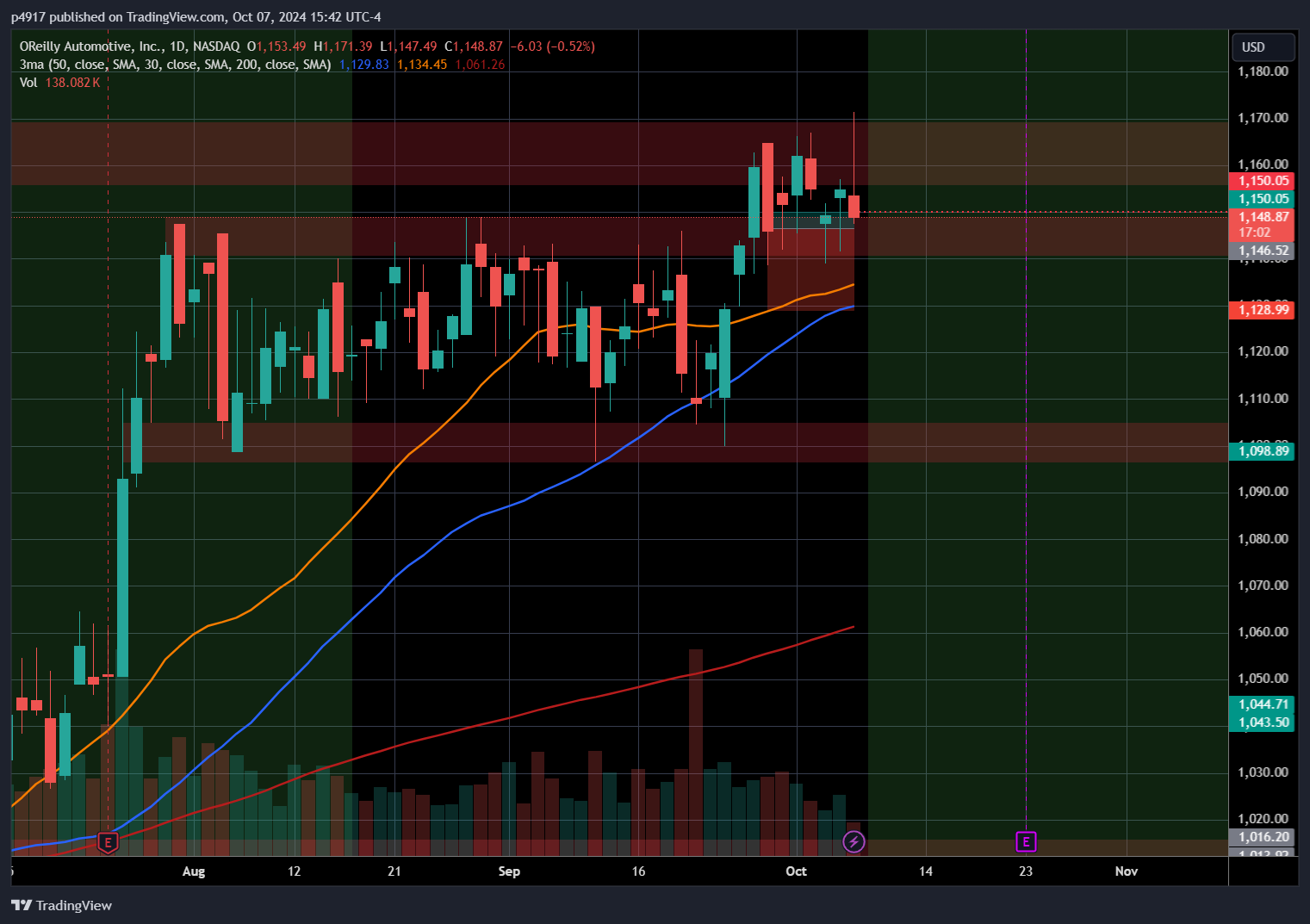Select the 3ma indicator legend label
The image size is (1310, 924).
point(176,65)
